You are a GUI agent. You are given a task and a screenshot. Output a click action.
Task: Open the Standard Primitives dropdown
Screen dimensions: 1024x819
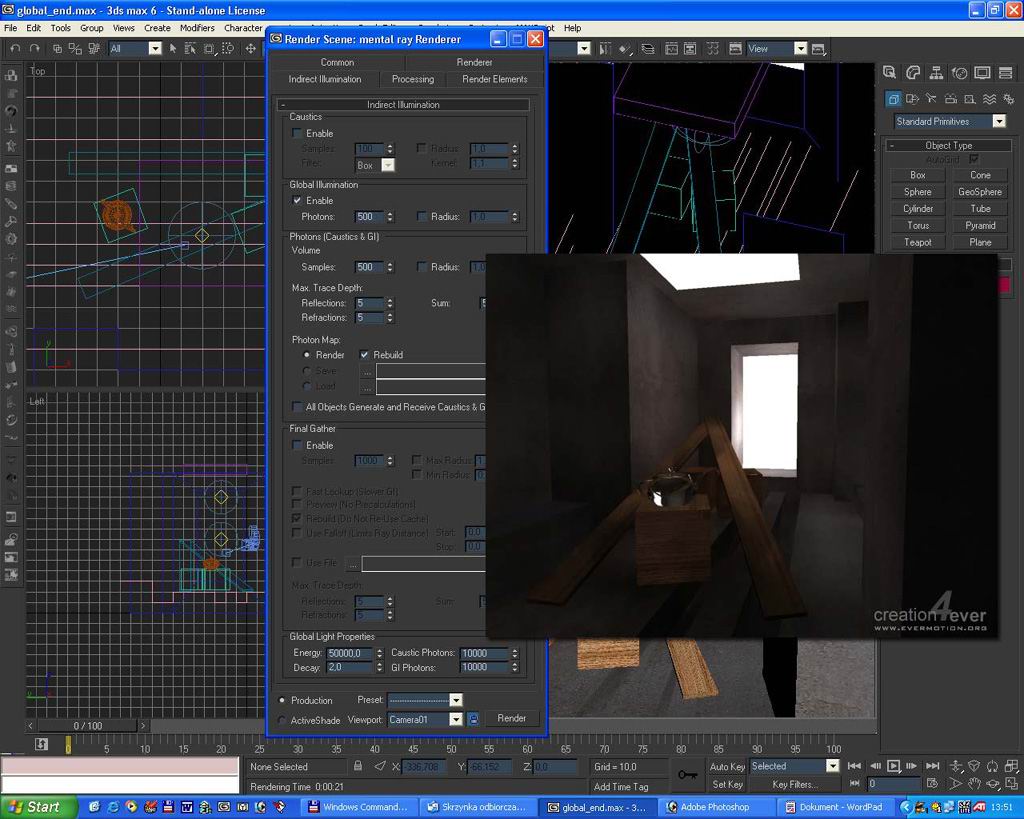(x=998, y=121)
